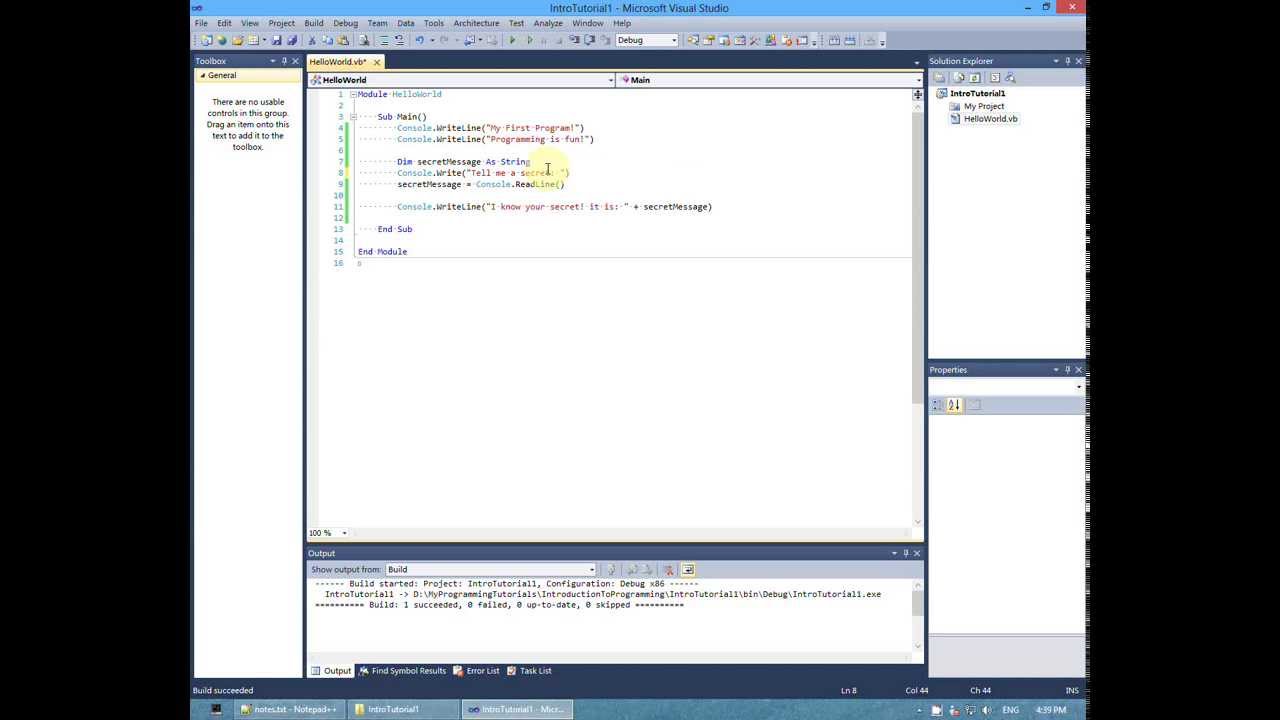The height and width of the screenshot is (720, 1280).
Task: Select the IntroTutorial1 project node
Action: click(x=977, y=93)
